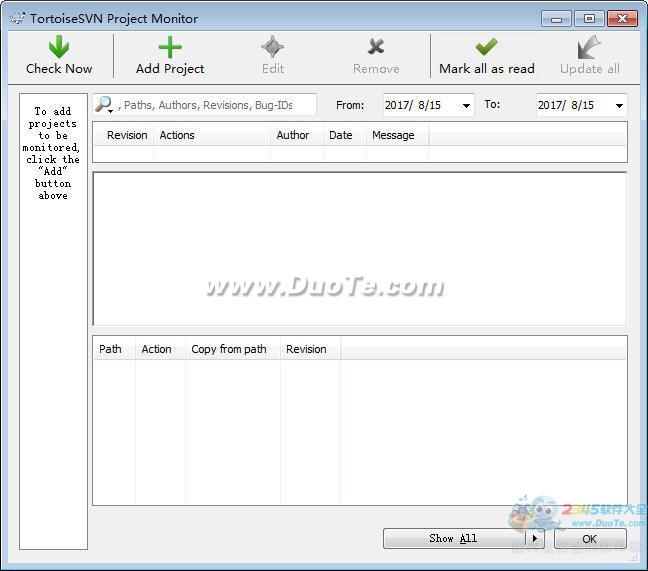
Task: Sort by the Date column header
Action: pyautogui.click(x=345, y=135)
